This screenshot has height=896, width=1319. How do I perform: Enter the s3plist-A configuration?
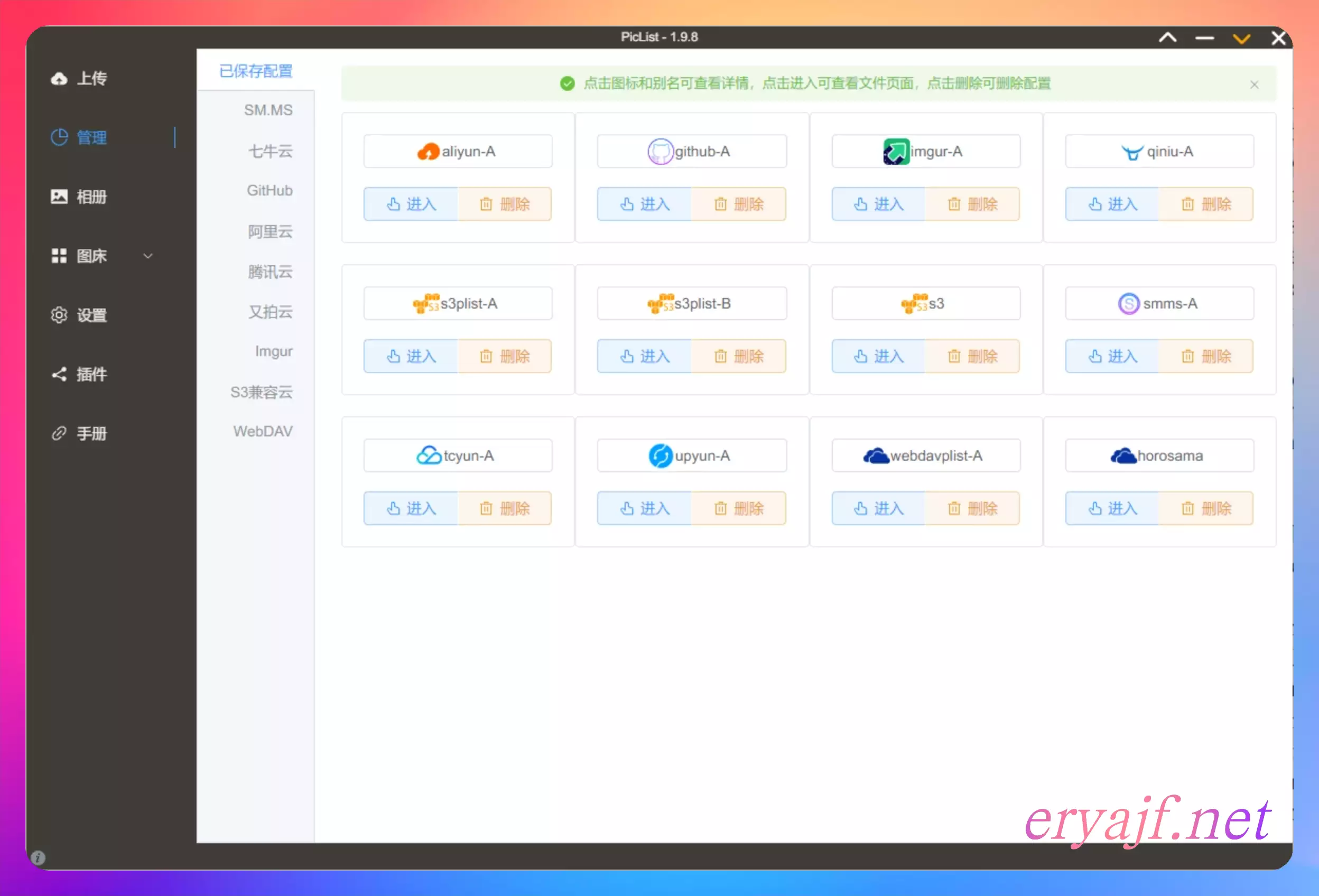411,356
